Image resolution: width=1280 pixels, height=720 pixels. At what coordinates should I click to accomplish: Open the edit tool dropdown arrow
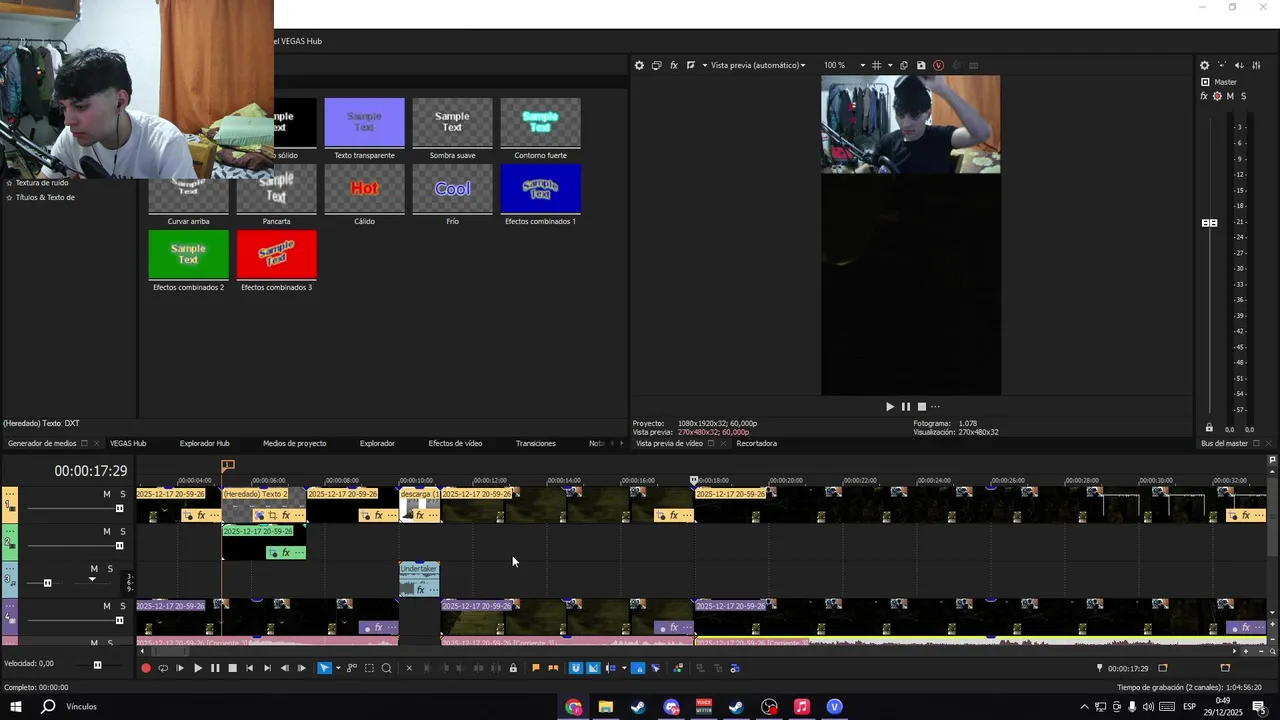click(338, 668)
